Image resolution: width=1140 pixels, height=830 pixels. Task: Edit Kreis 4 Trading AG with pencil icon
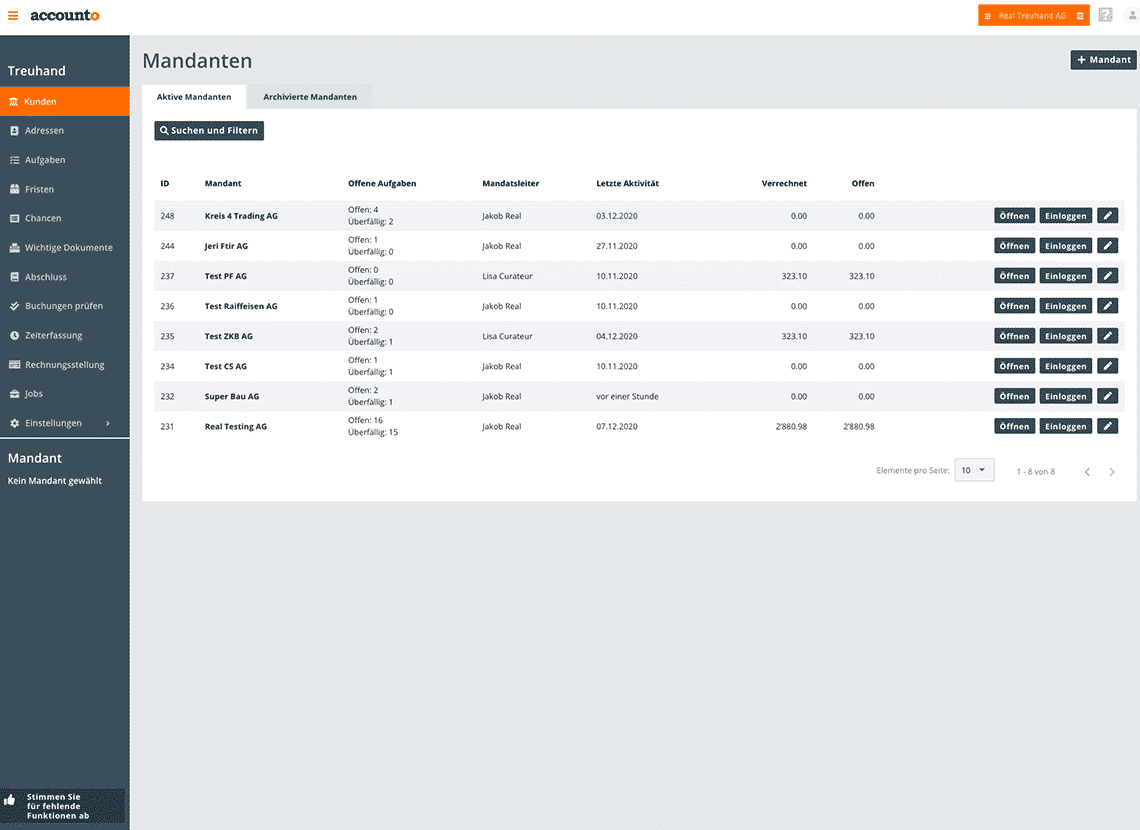pyautogui.click(x=1107, y=216)
